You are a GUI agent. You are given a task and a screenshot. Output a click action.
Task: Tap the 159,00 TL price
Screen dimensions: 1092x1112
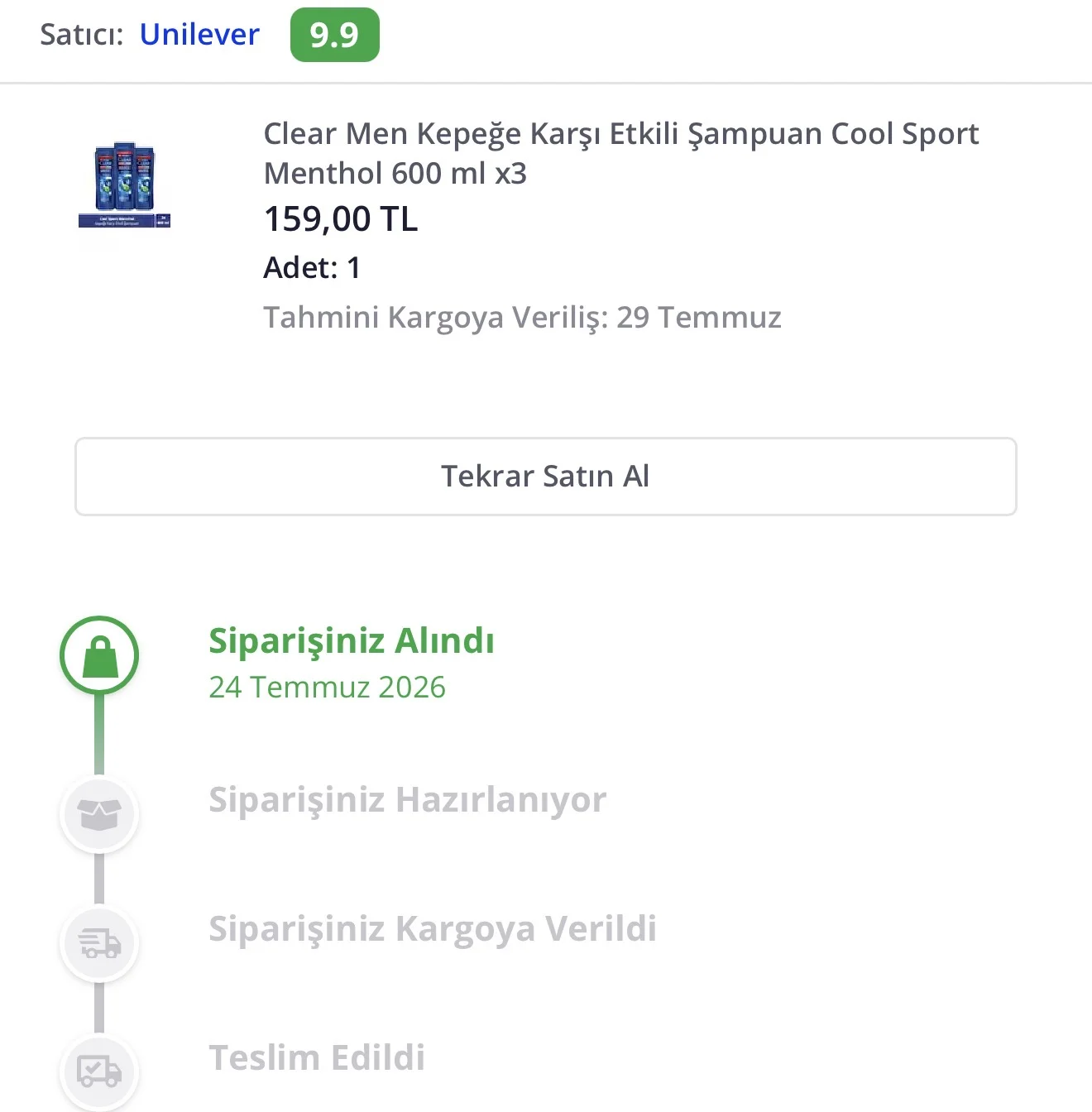(341, 219)
